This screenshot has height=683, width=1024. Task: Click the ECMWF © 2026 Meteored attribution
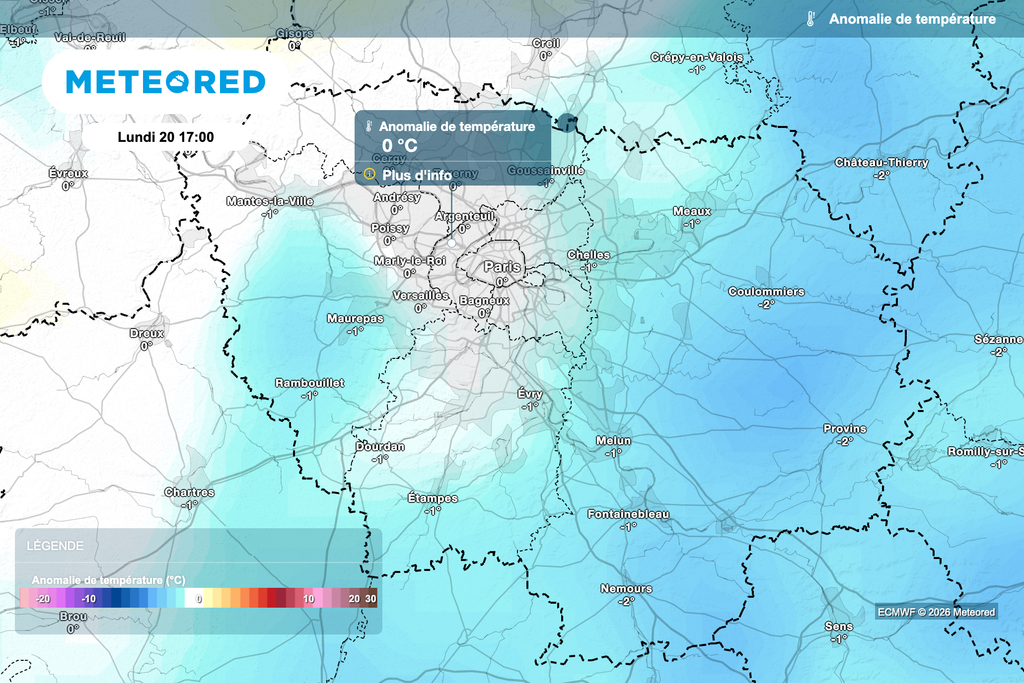click(936, 612)
